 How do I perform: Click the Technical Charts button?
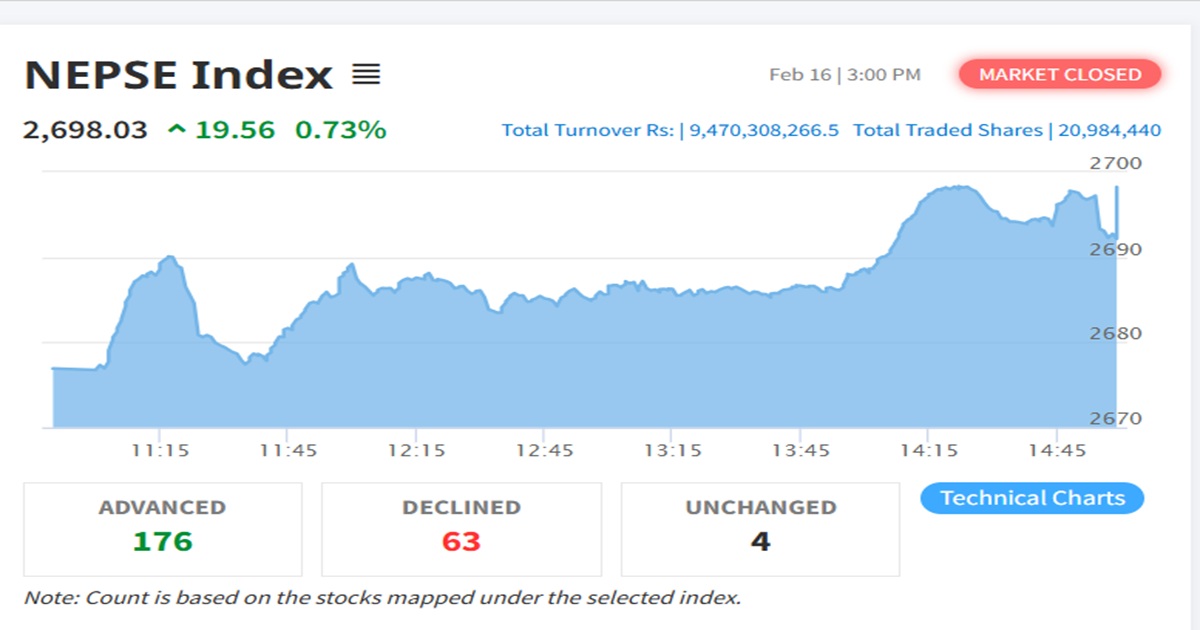pyautogui.click(x=1032, y=498)
